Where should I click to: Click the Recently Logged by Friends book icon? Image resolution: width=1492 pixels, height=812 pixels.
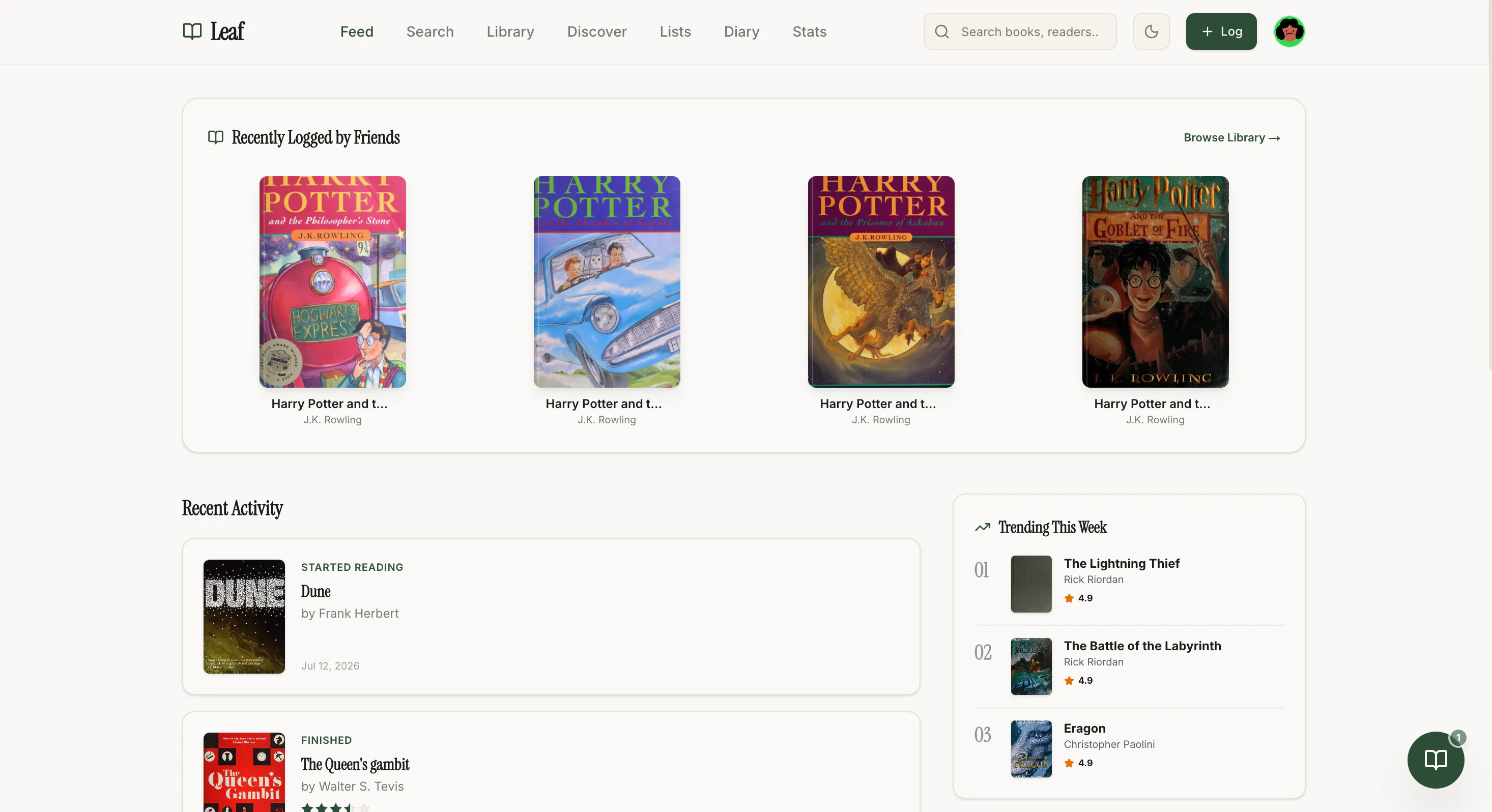[215, 137]
